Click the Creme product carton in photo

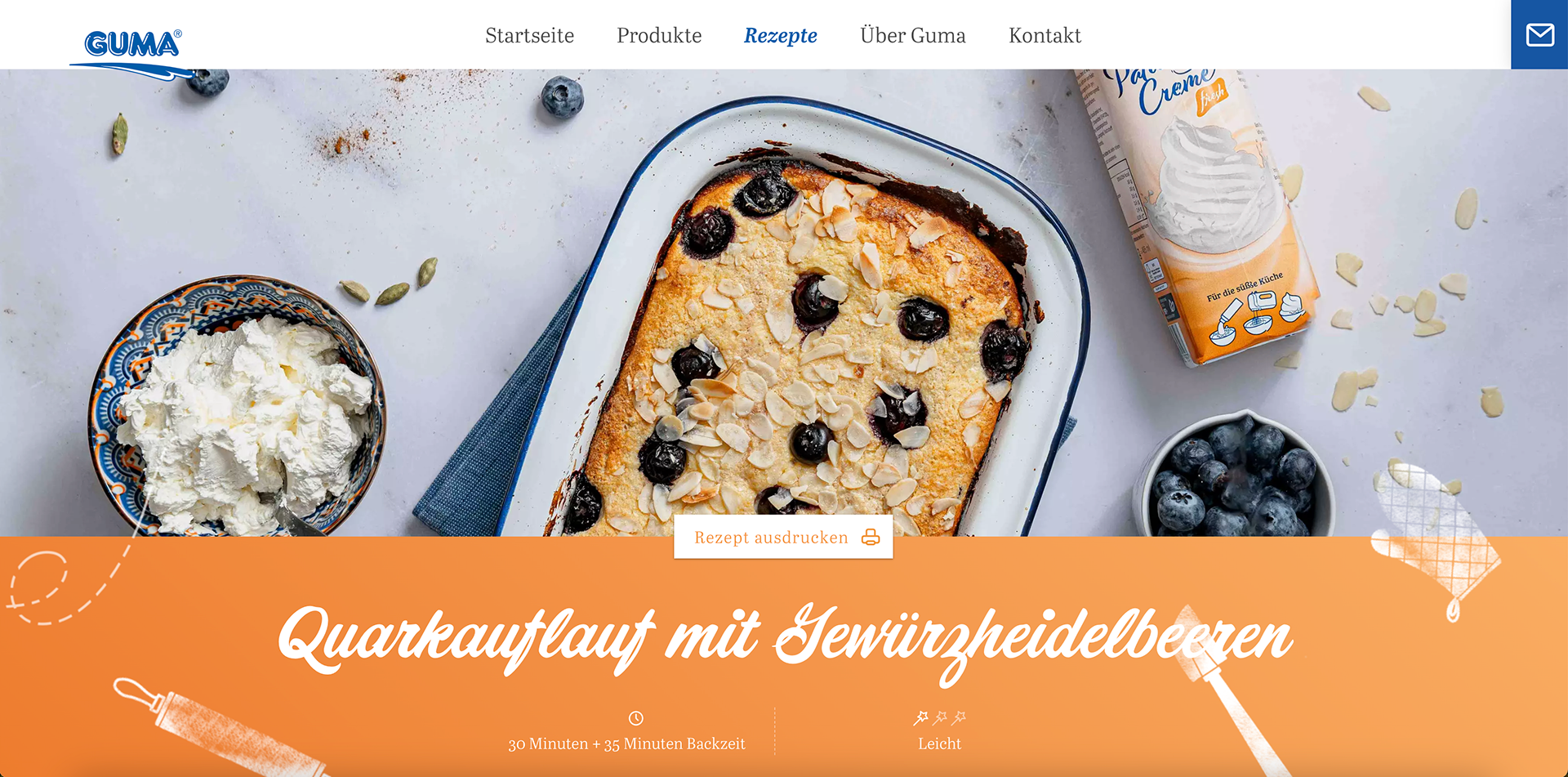[1200, 212]
